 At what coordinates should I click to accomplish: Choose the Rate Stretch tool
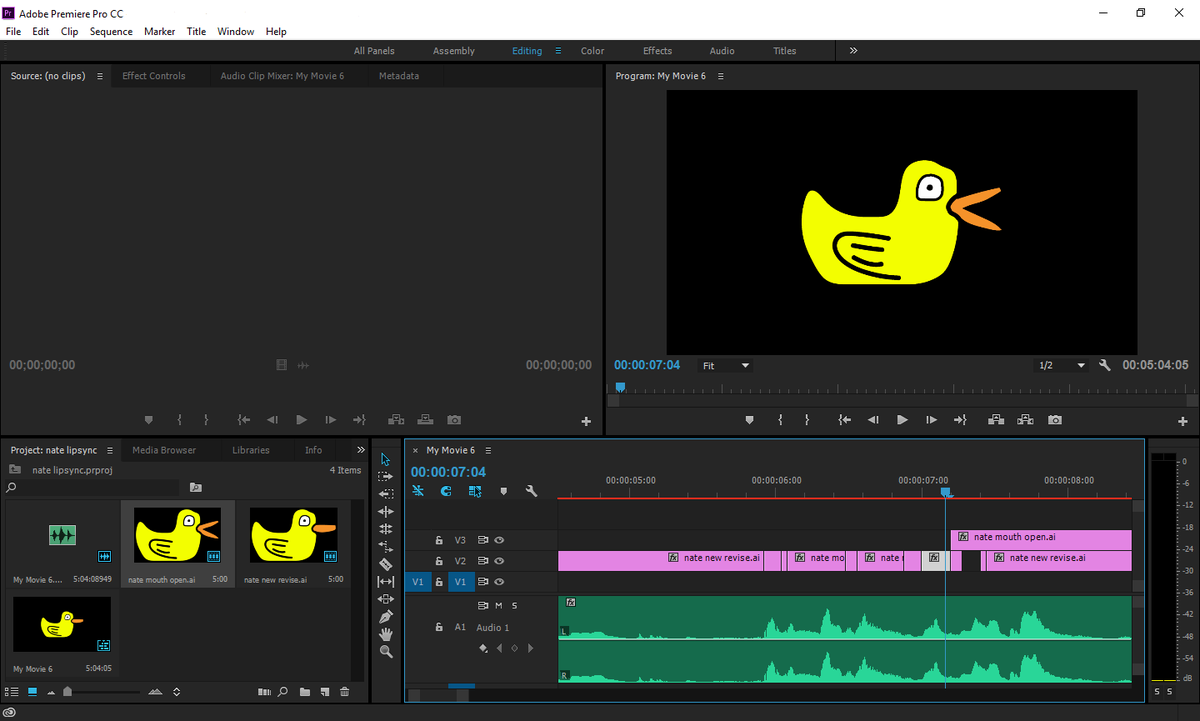[386, 547]
